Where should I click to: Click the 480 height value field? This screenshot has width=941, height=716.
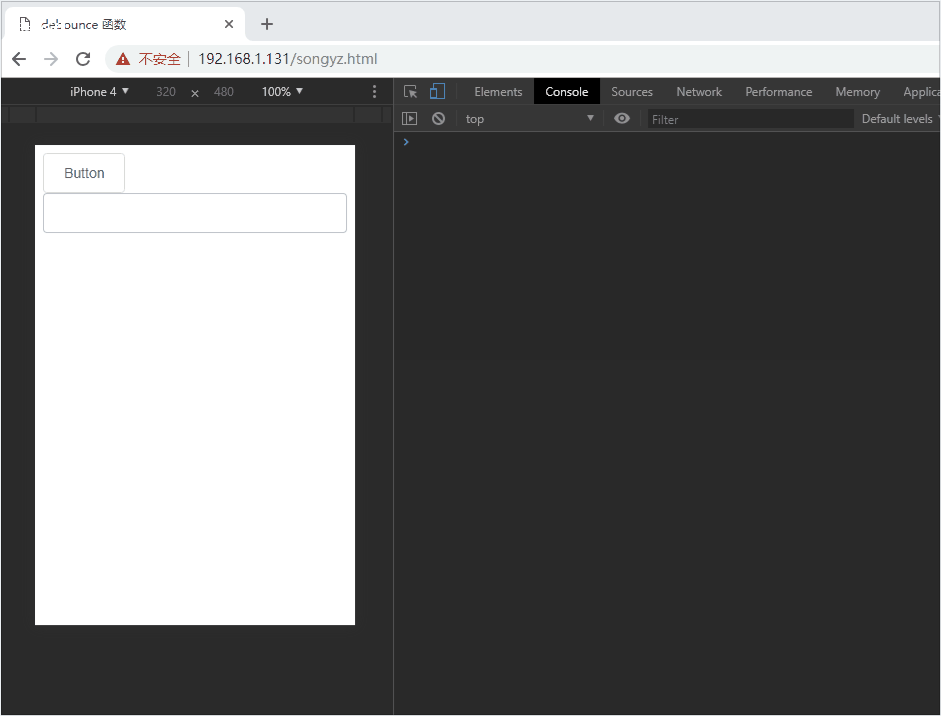pyautogui.click(x=224, y=92)
